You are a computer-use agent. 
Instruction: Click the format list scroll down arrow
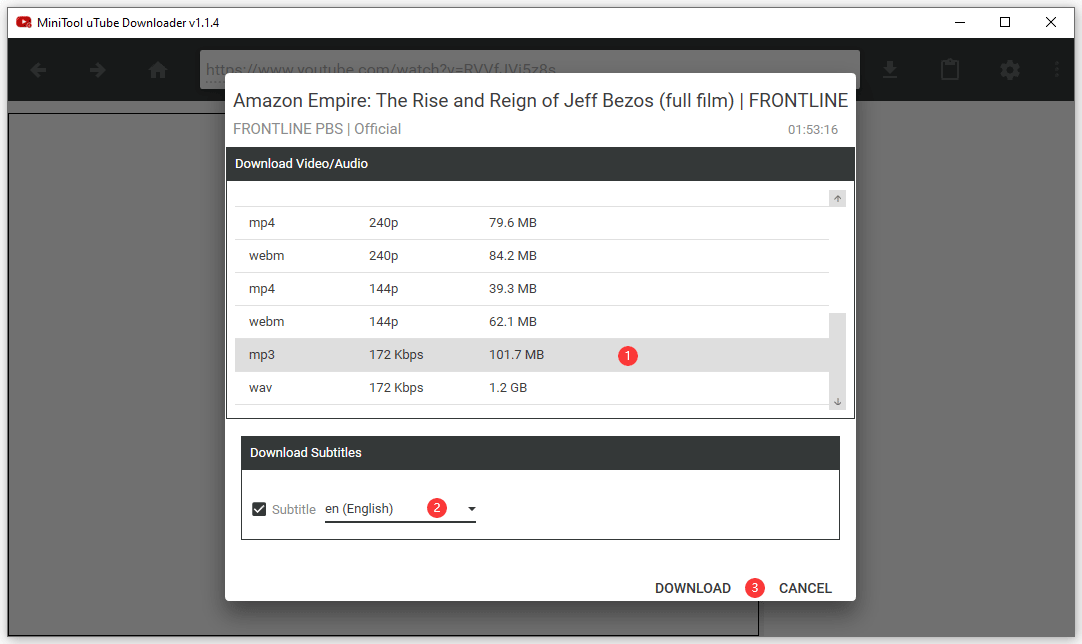[838, 402]
